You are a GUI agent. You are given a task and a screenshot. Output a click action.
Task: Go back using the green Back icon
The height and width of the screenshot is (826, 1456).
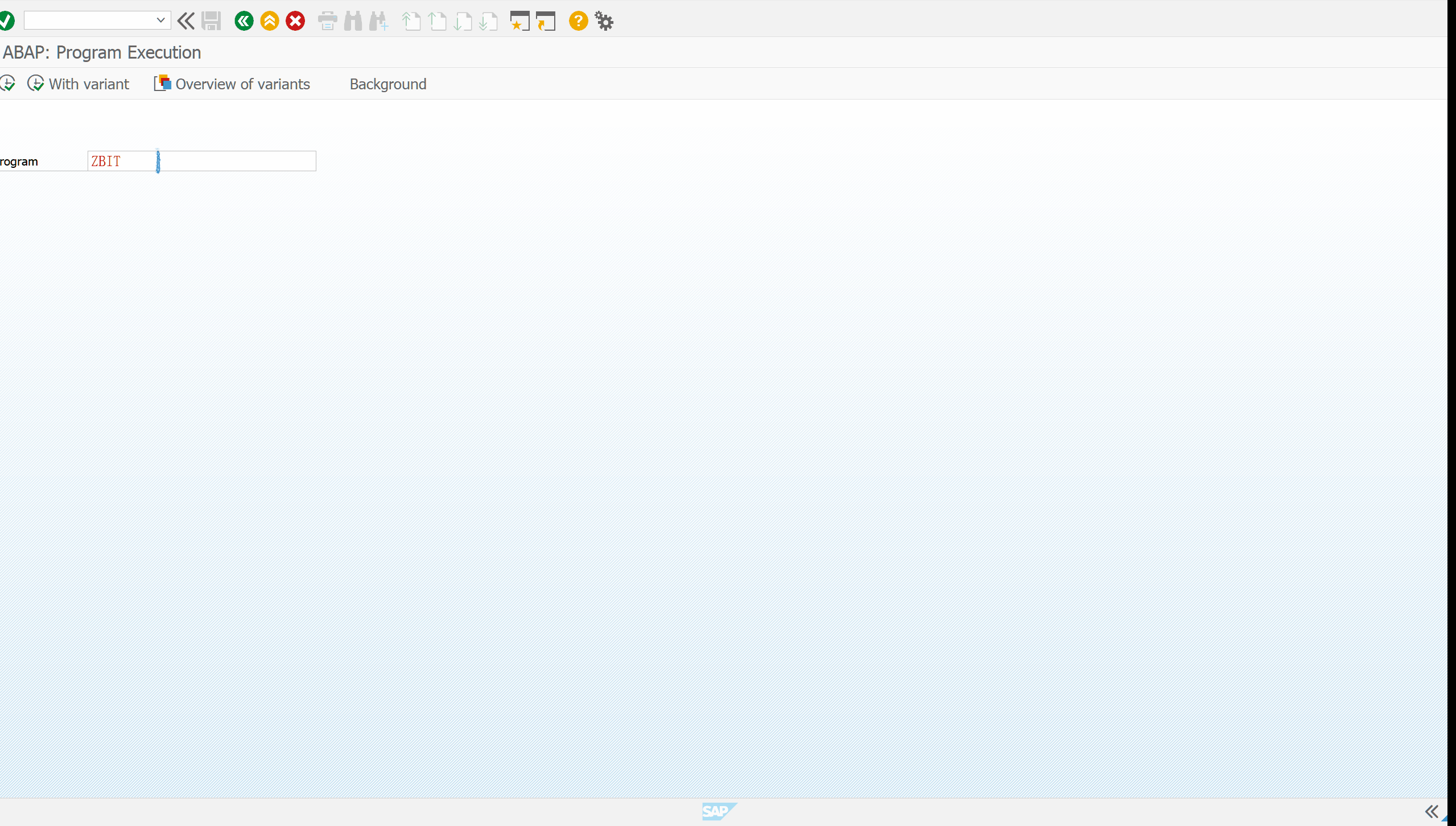point(244,20)
